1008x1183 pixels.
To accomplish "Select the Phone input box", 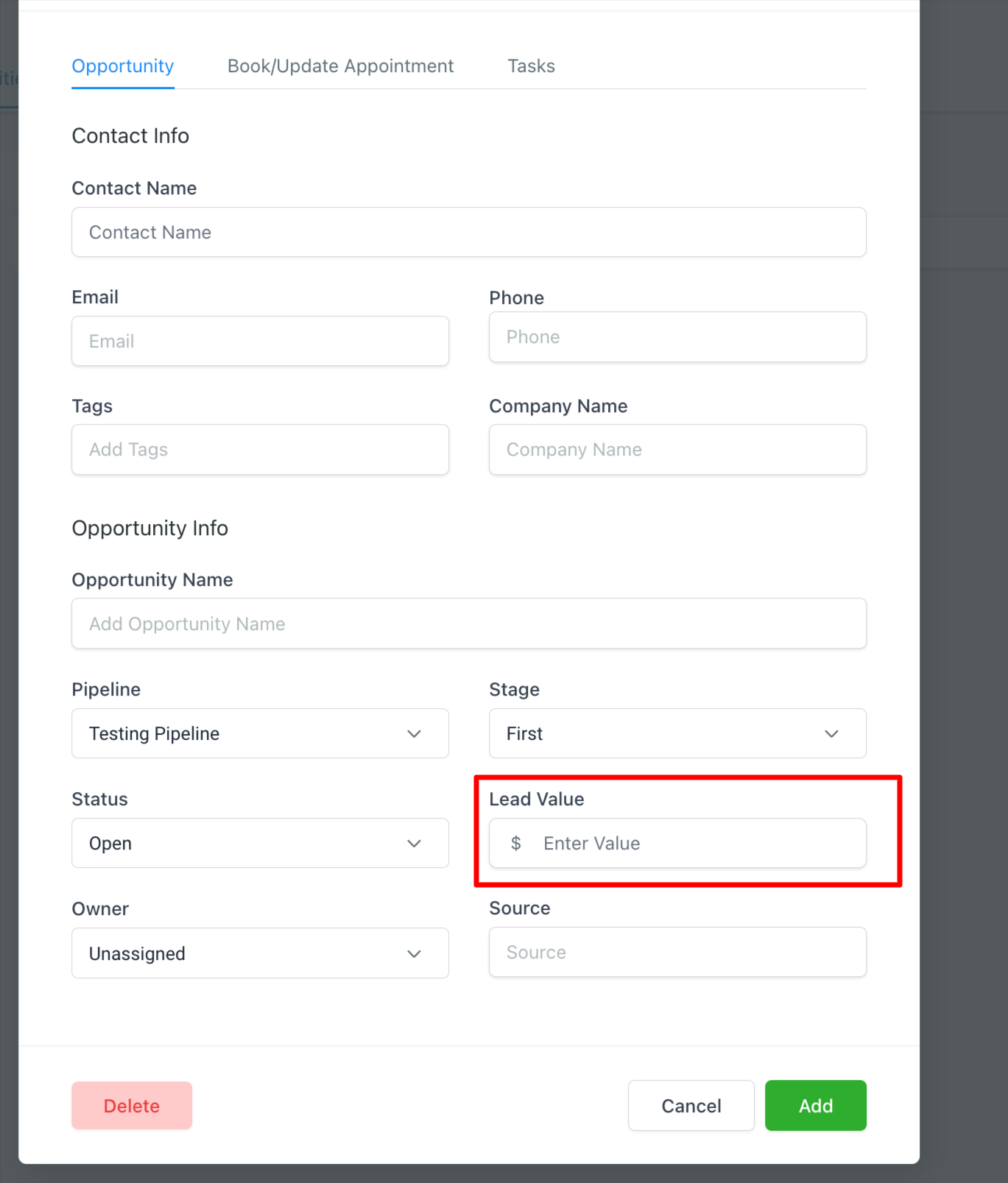I will click(x=677, y=337).
